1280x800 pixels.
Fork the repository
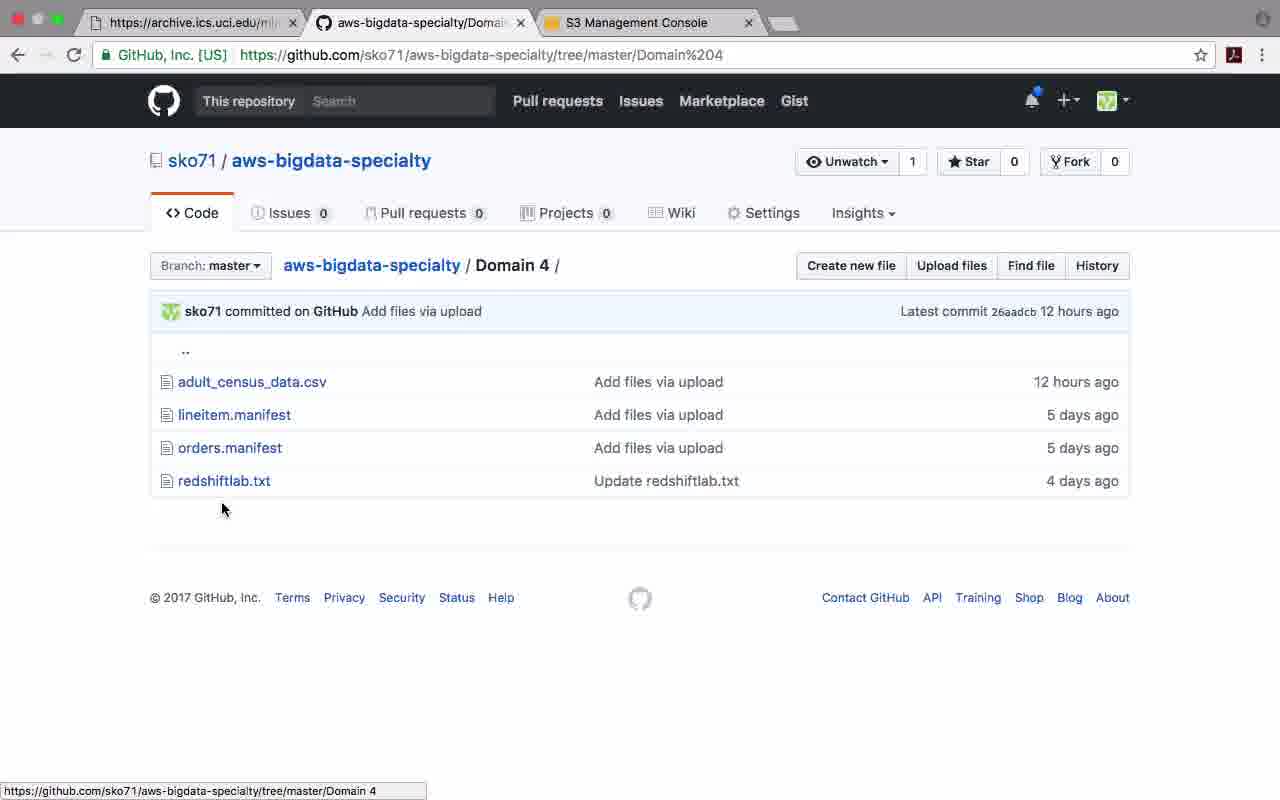[x=1070, y=162]
